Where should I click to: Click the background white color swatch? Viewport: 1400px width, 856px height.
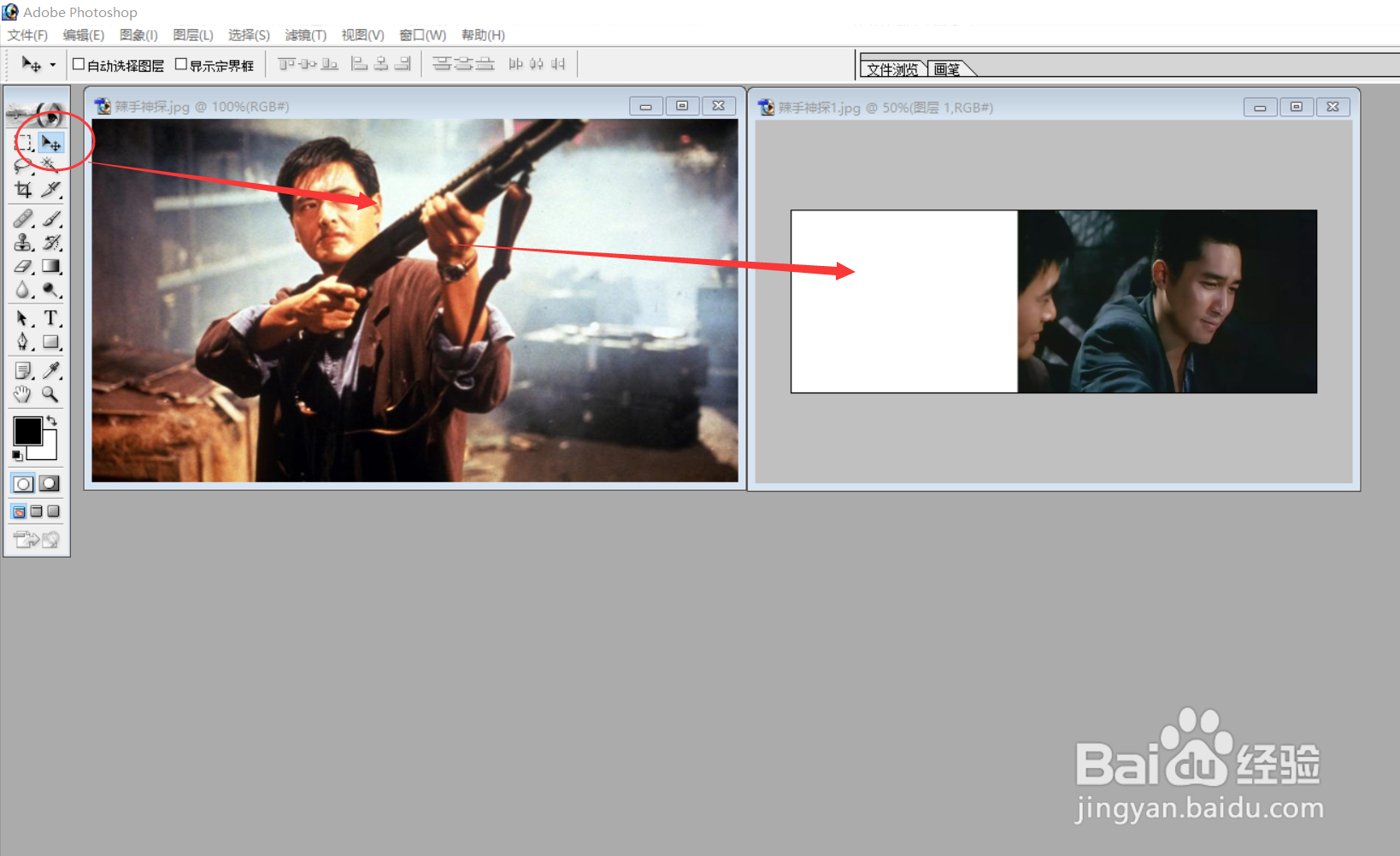pos(49,452)
